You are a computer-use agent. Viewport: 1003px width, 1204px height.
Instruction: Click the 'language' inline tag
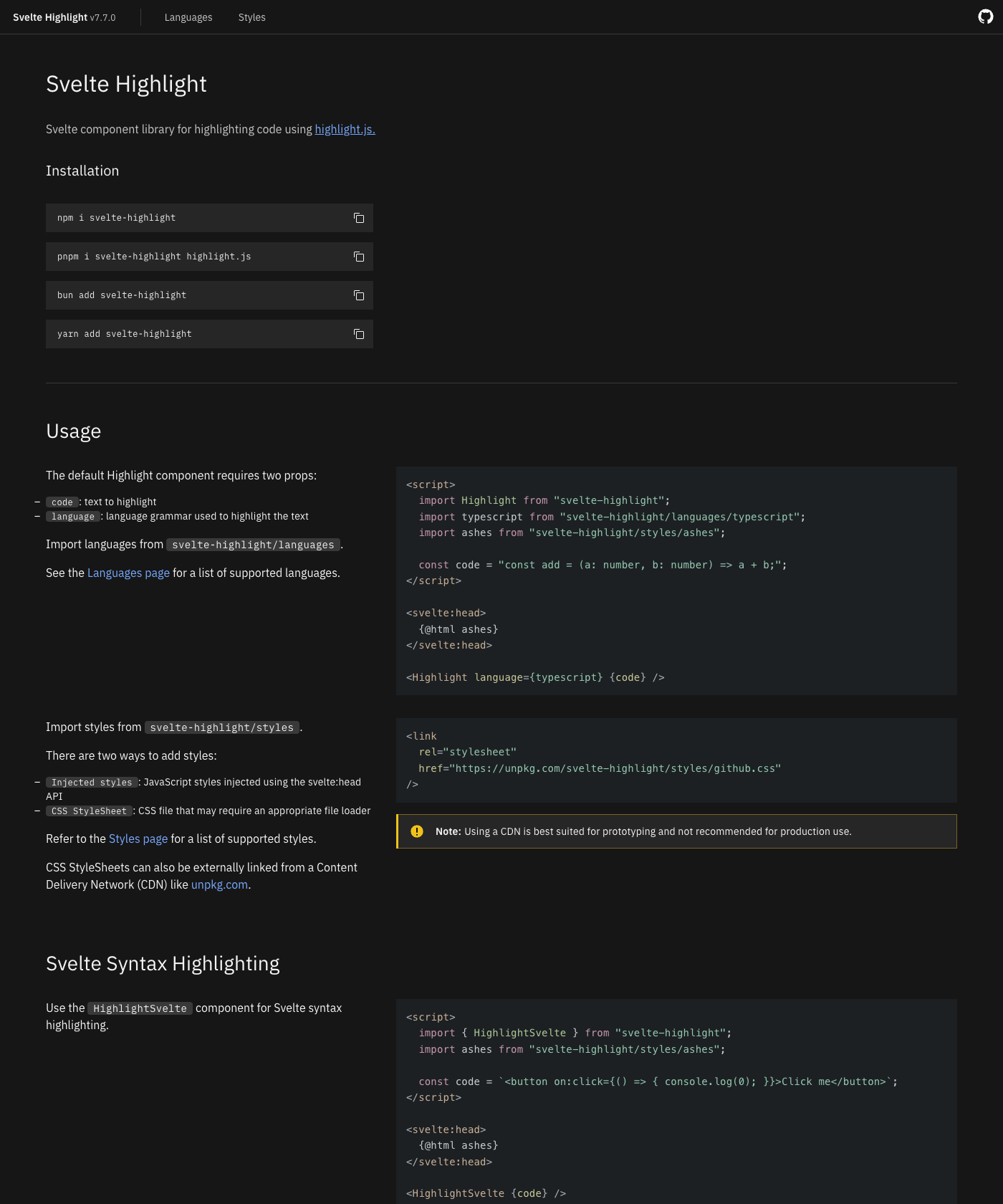pyautogui.click(x=73, y=517)
